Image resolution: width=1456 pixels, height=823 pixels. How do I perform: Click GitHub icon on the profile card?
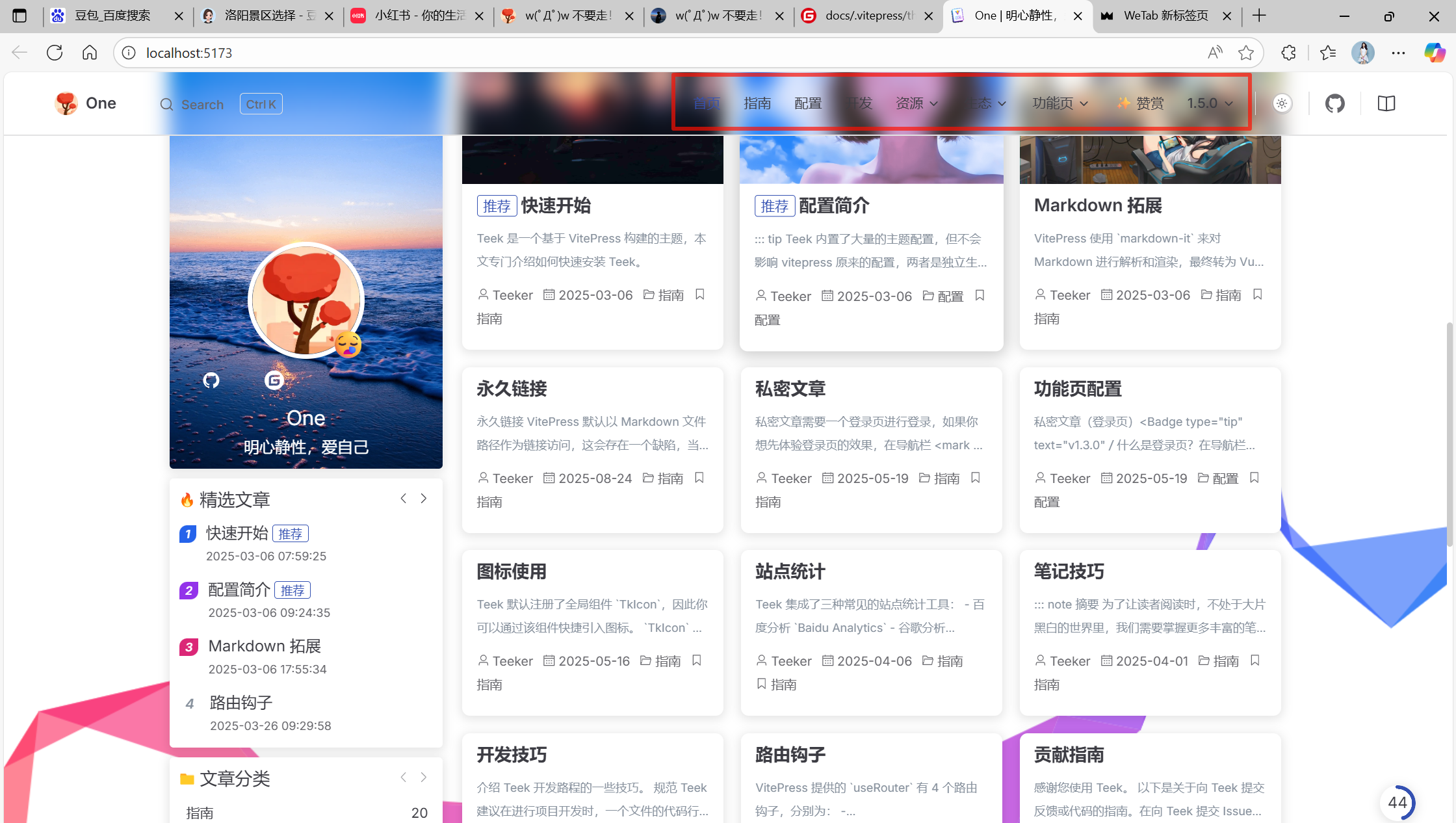tap(211, 380)
